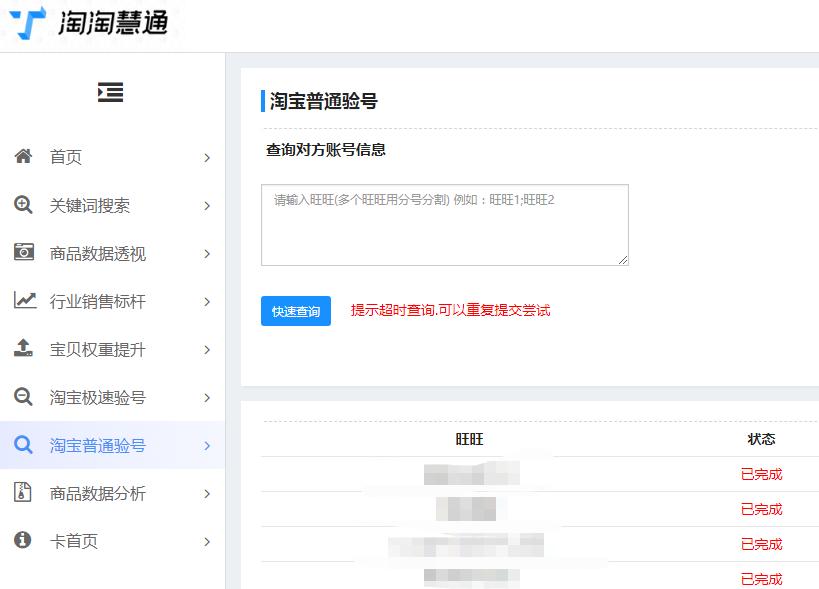Click the thermometer icon for 商品数据分析
This screenshot has height=589, width=819.
(24, 493)
